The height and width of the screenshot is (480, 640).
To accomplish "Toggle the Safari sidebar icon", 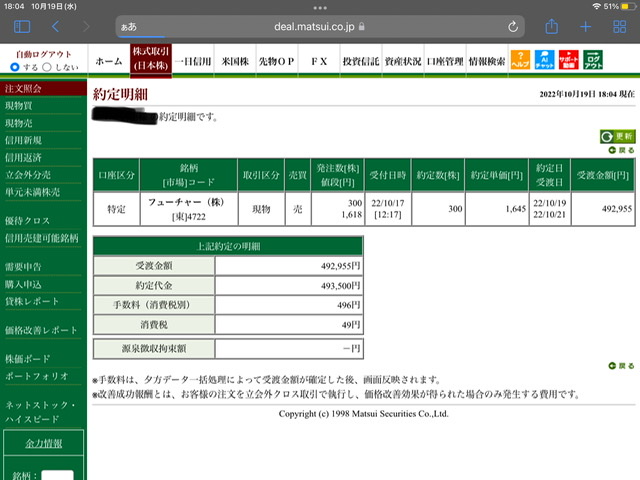I will coord(22,27).
